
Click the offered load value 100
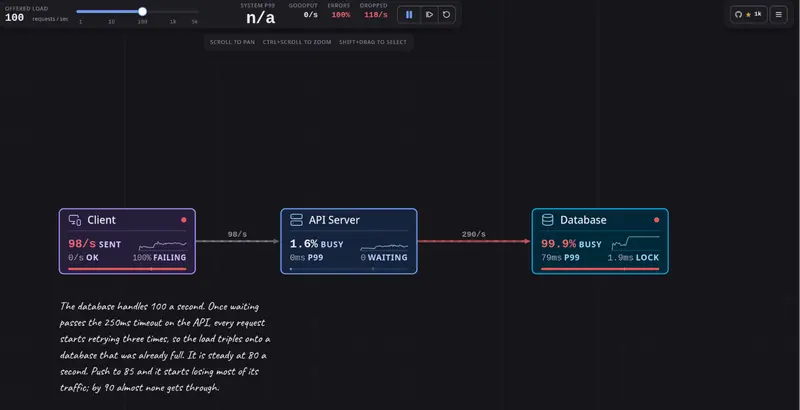tap(14, 17)
